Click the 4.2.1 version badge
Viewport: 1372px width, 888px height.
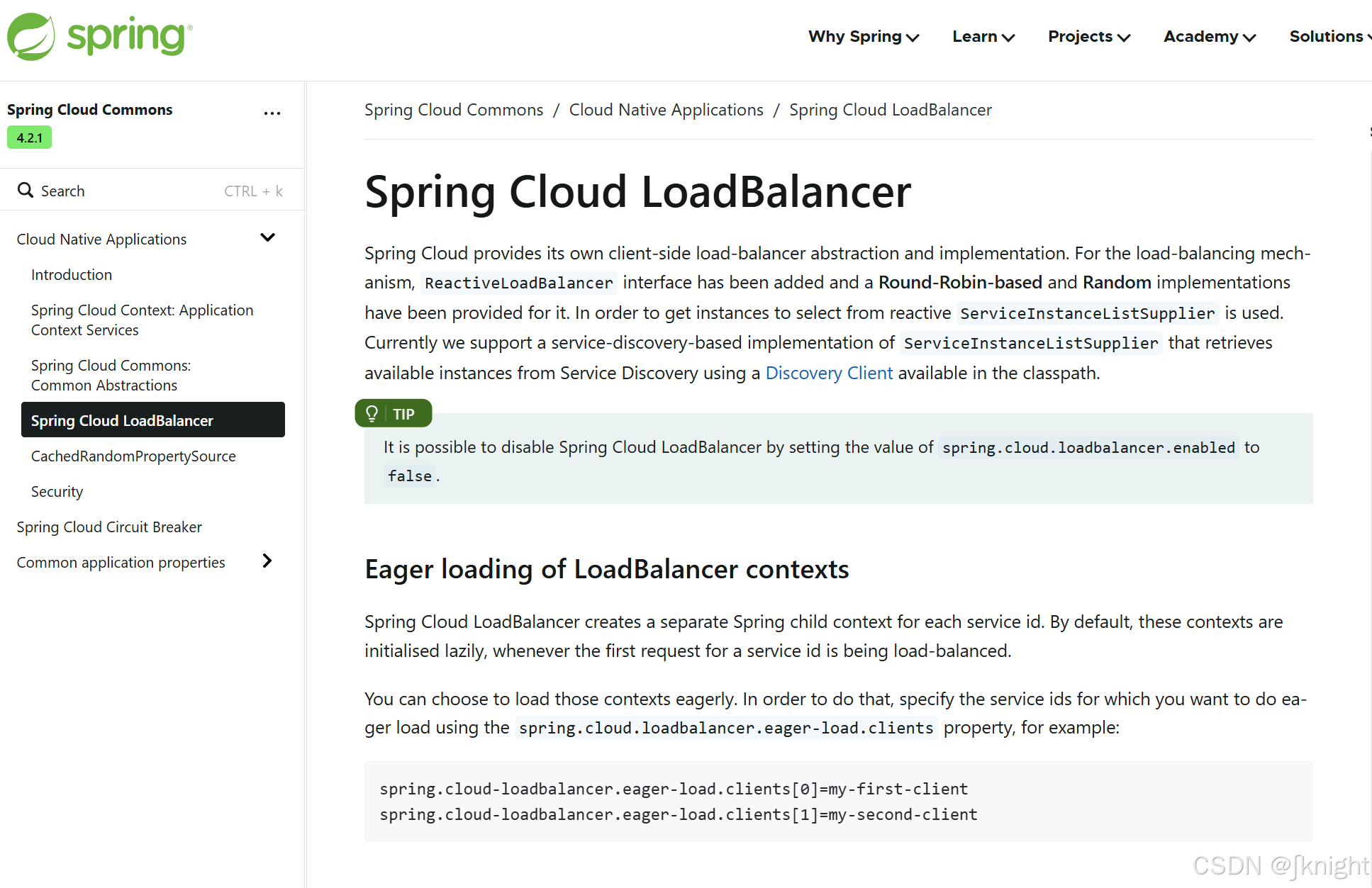coord(29,137)
